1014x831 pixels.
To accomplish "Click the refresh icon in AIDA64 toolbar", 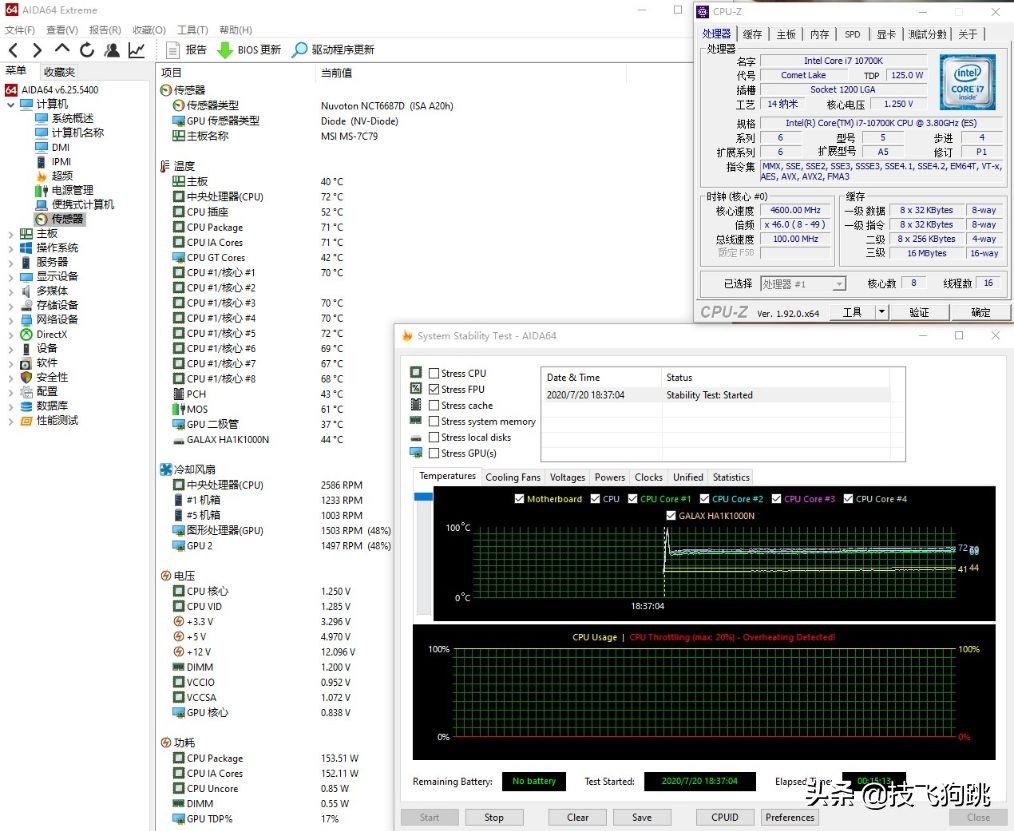I will pyautogui.click(x=87, y=50).
